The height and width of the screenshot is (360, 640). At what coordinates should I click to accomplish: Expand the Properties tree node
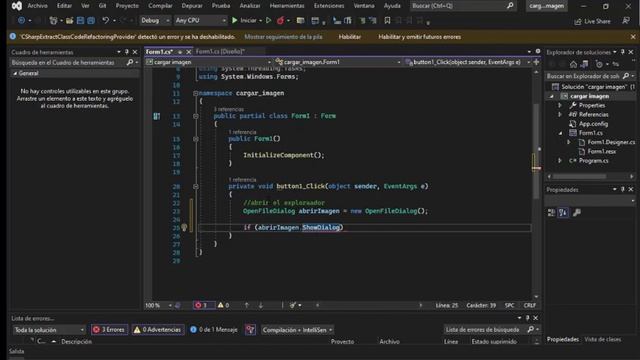560,105
